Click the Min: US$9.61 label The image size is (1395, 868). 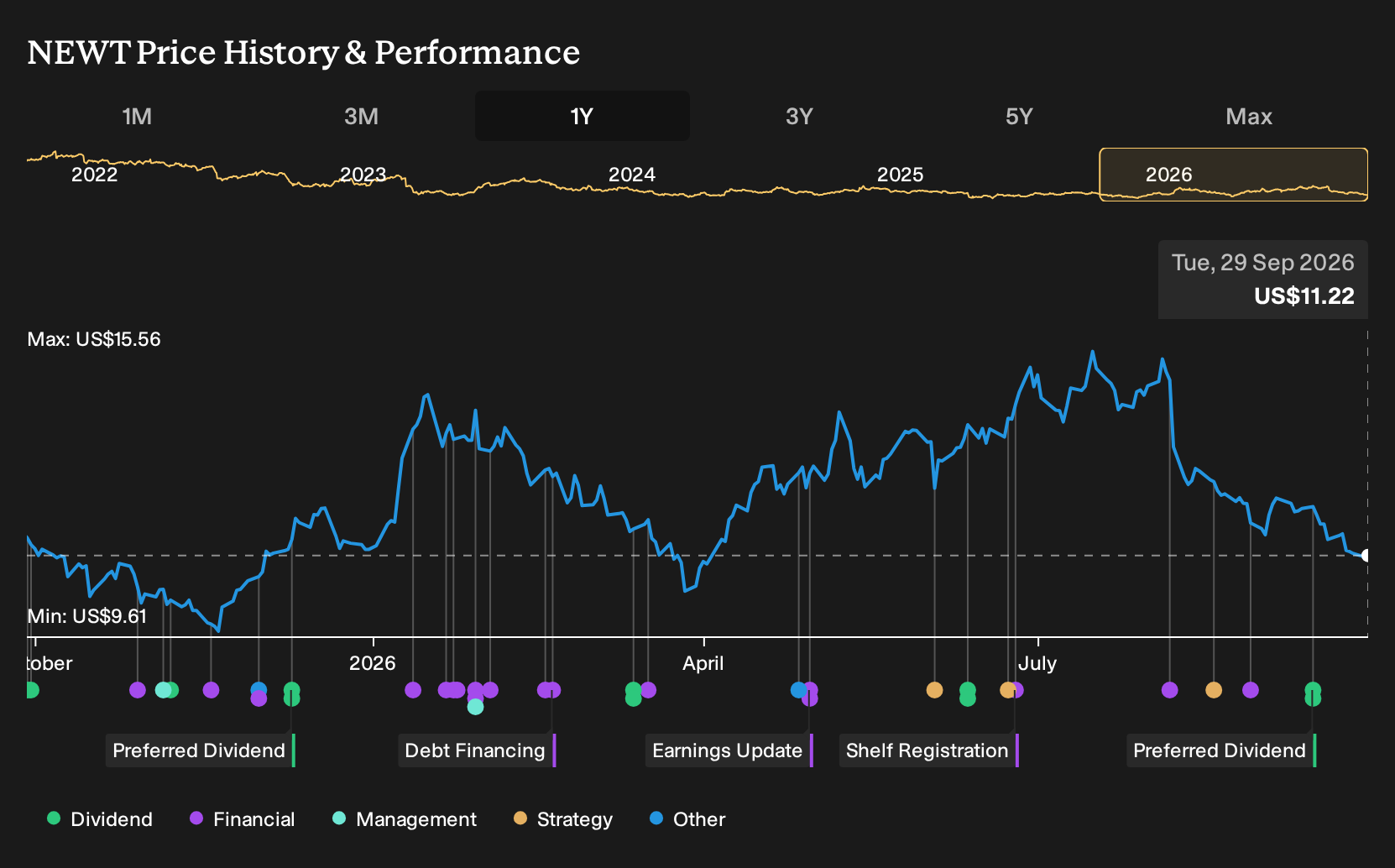tap(87, 616)
